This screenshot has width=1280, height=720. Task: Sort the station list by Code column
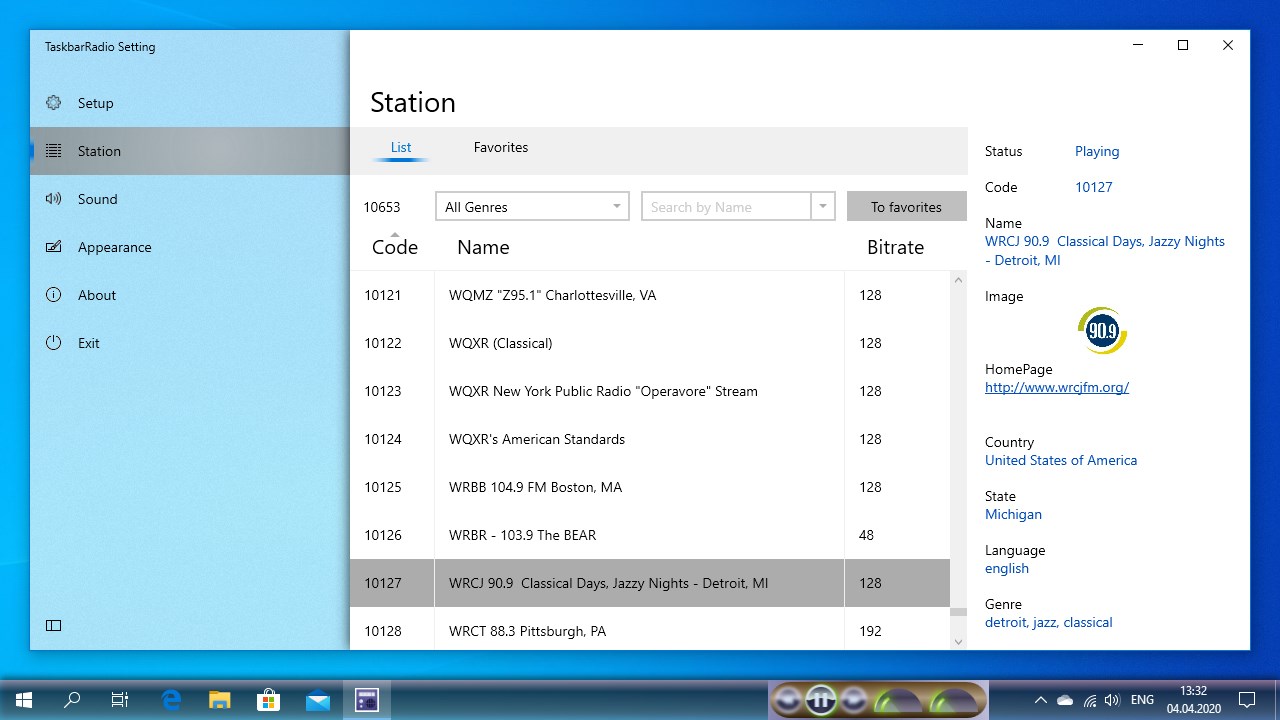pos(395,247)
